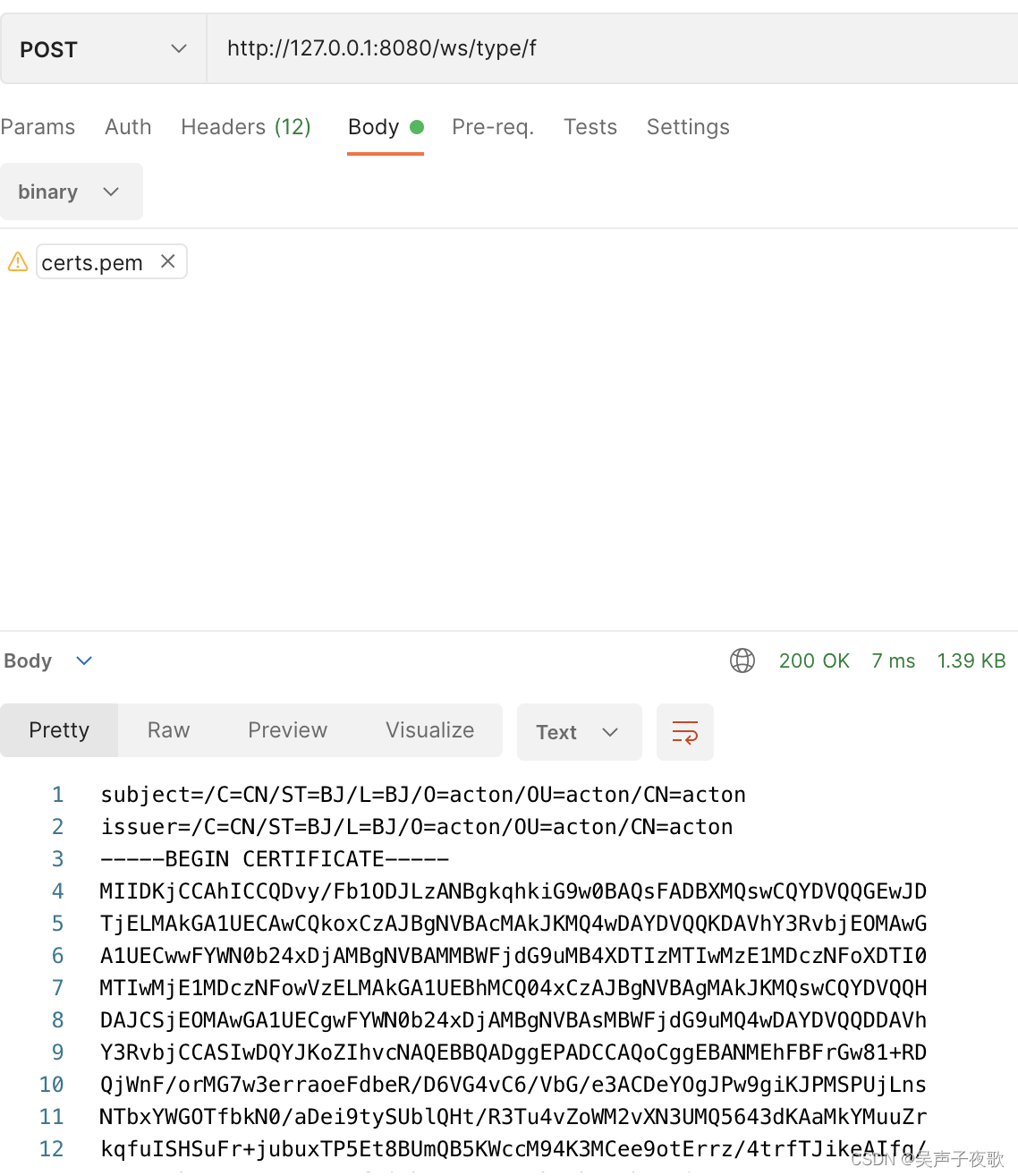This screenshot has width=1018, height=1176.
Task: Click the warning icon beside certs.pem
Action: [x=18, y=261]
